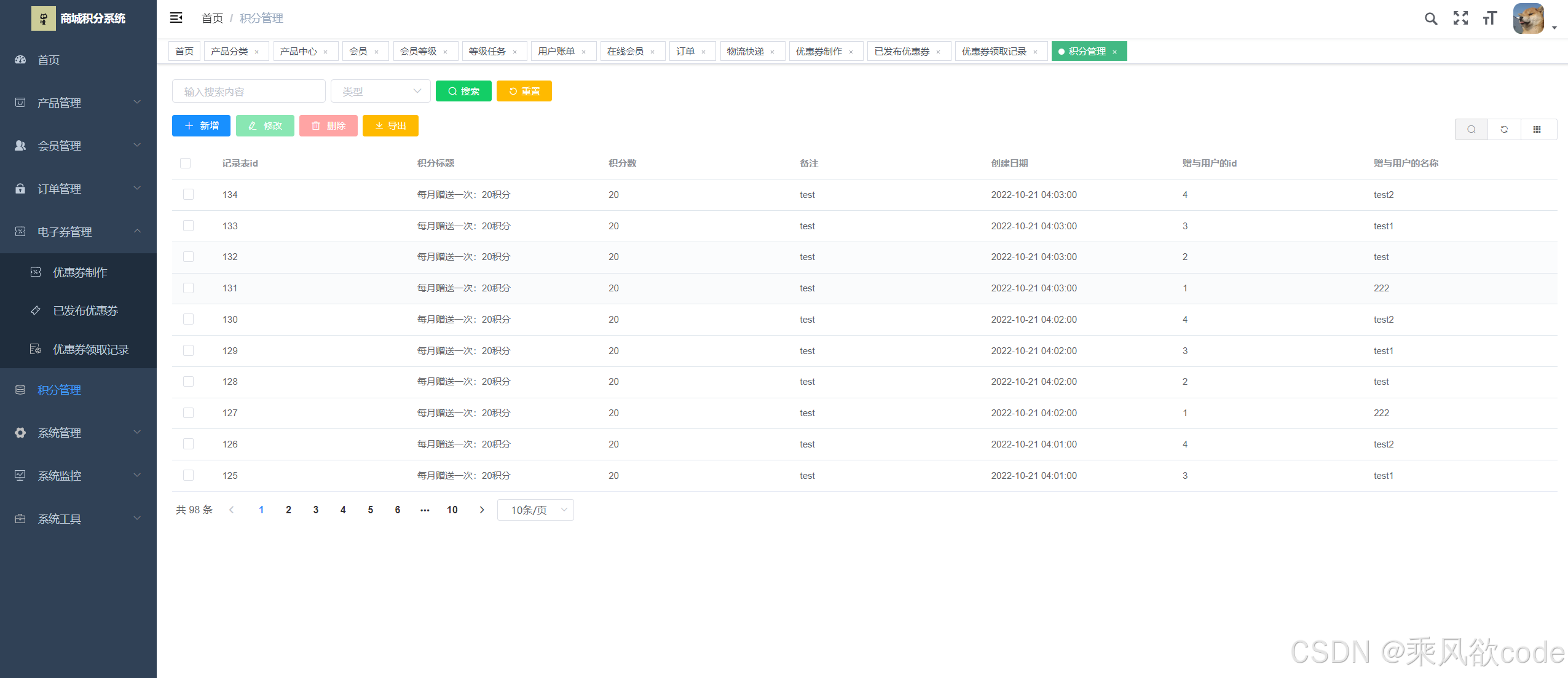This screenshot has height=678, width=1568.
Task: Open 优惠券制作 in the sidebar
Action: pos(80,272)
